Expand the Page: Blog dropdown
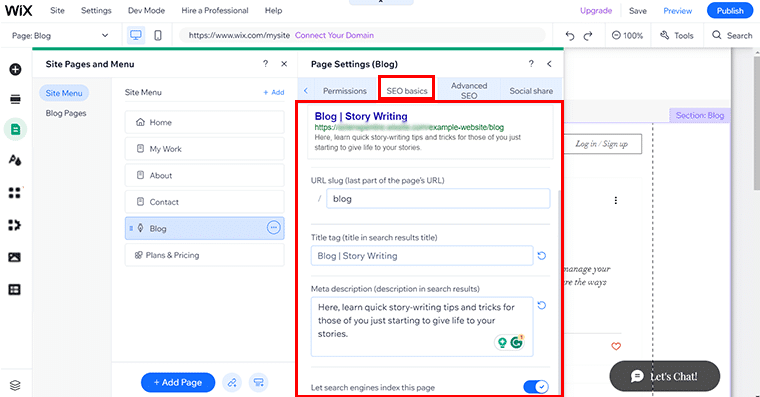760x397 pixels. (x=60, y=35)
